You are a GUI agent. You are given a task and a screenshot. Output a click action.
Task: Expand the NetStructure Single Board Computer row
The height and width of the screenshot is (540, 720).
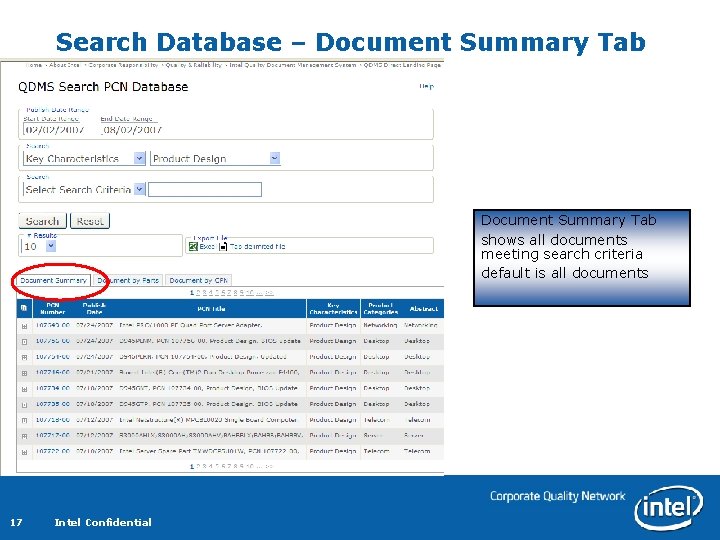pos(24,421)
